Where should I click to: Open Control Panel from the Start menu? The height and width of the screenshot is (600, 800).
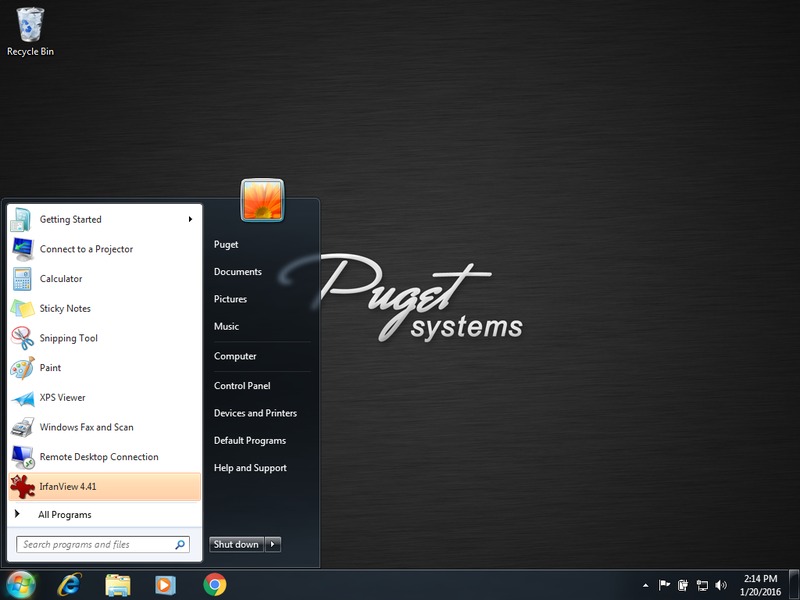[242, 386]
